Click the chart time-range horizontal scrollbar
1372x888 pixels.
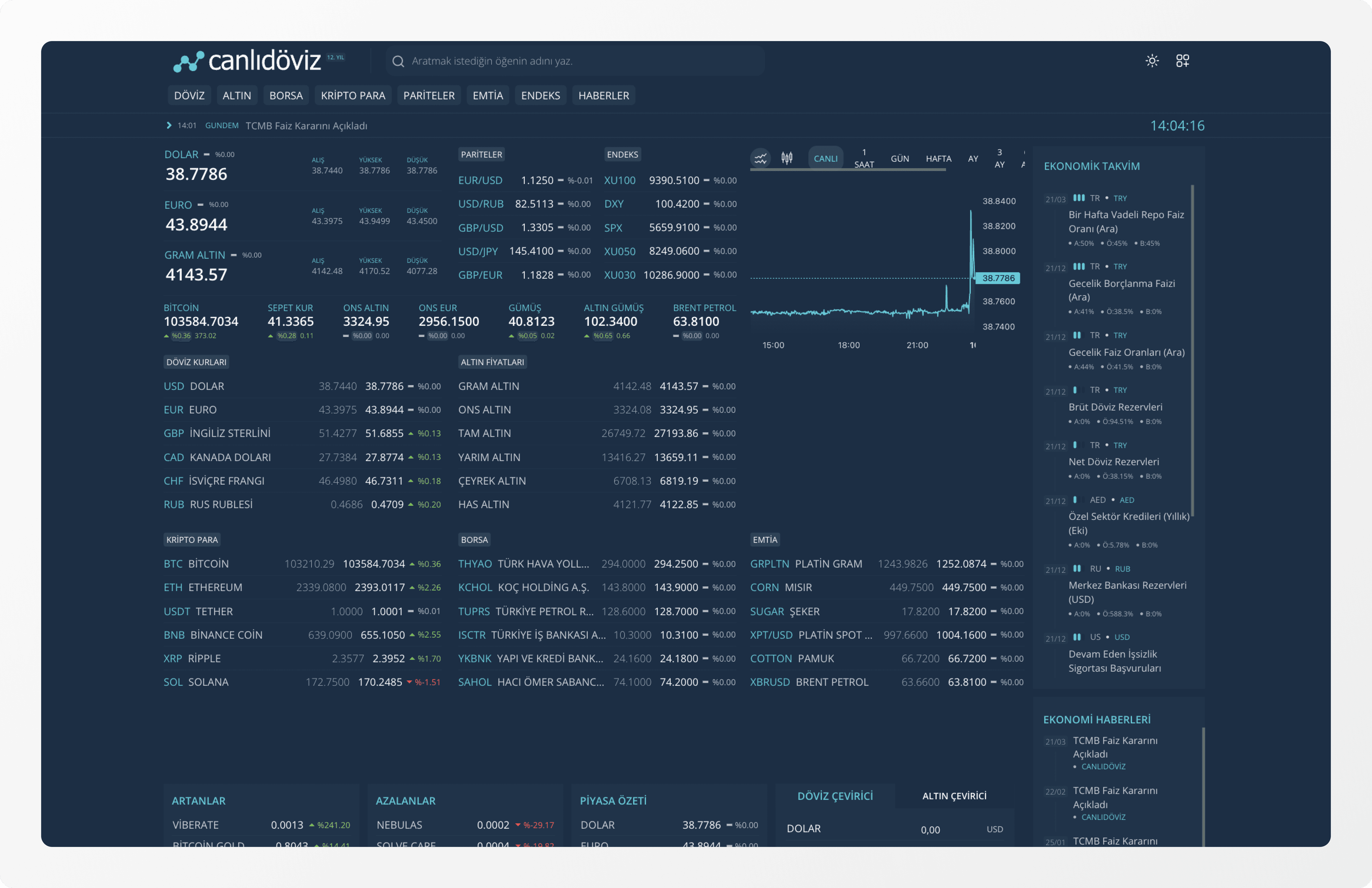[x=847, y=170]
